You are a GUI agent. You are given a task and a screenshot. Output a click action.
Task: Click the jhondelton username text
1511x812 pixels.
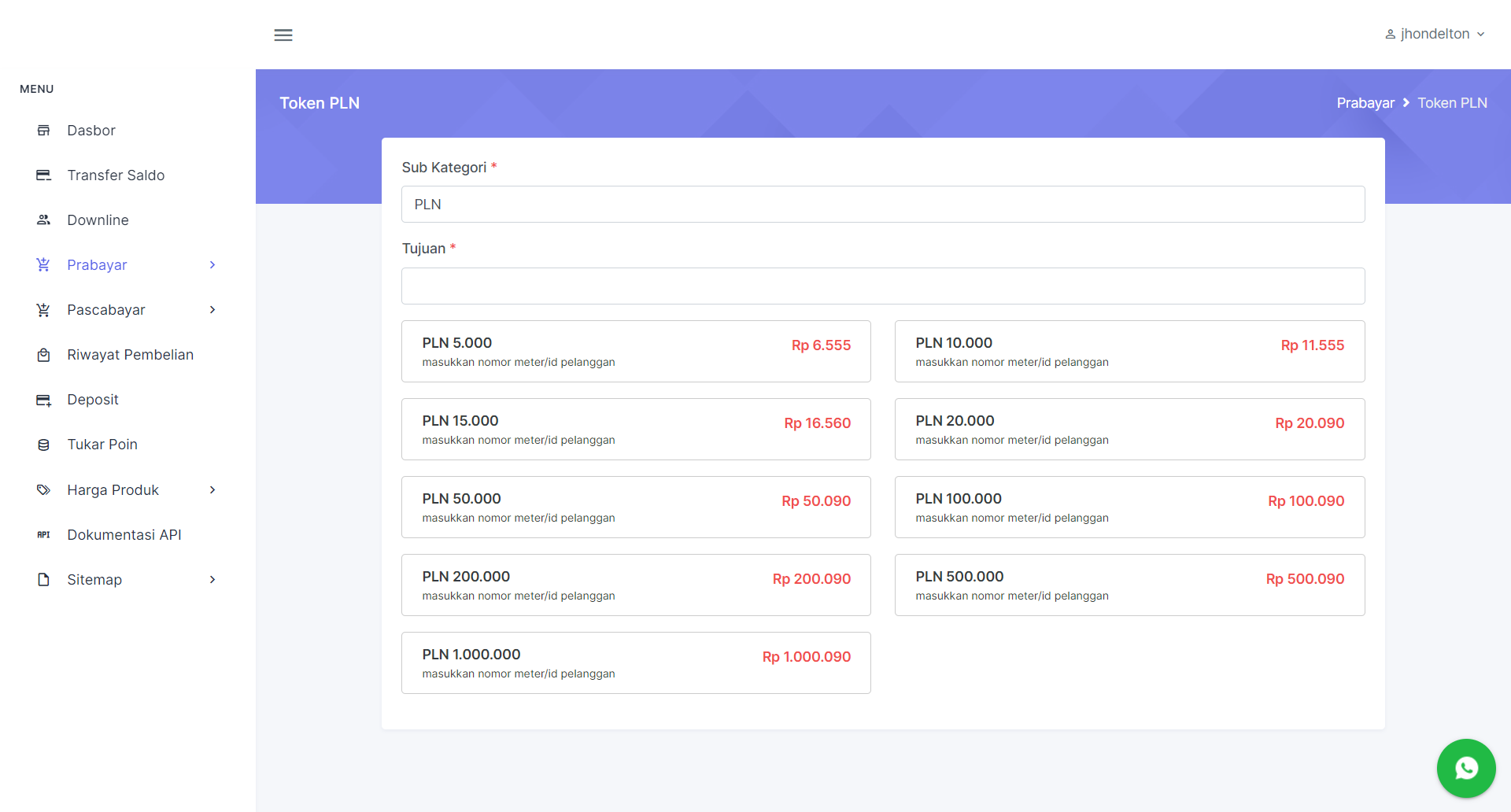tap(1435, 34)
